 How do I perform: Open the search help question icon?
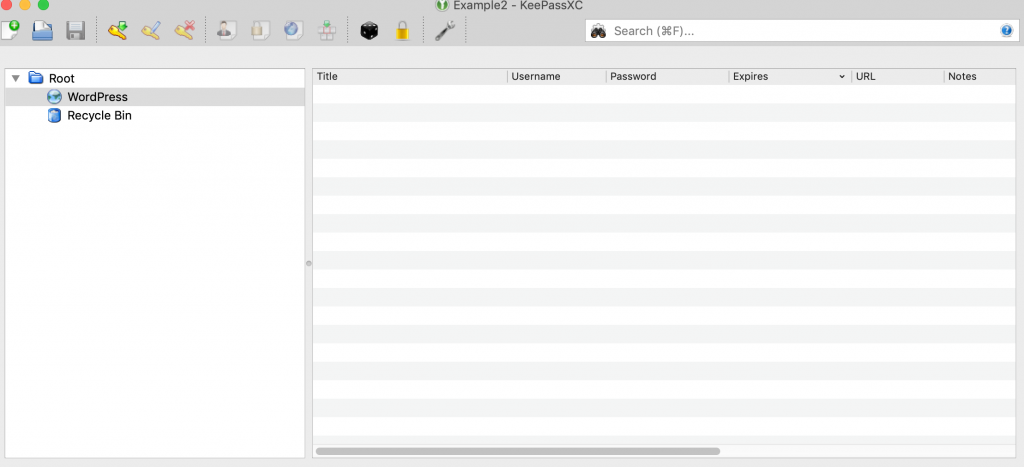(1006, 31)
